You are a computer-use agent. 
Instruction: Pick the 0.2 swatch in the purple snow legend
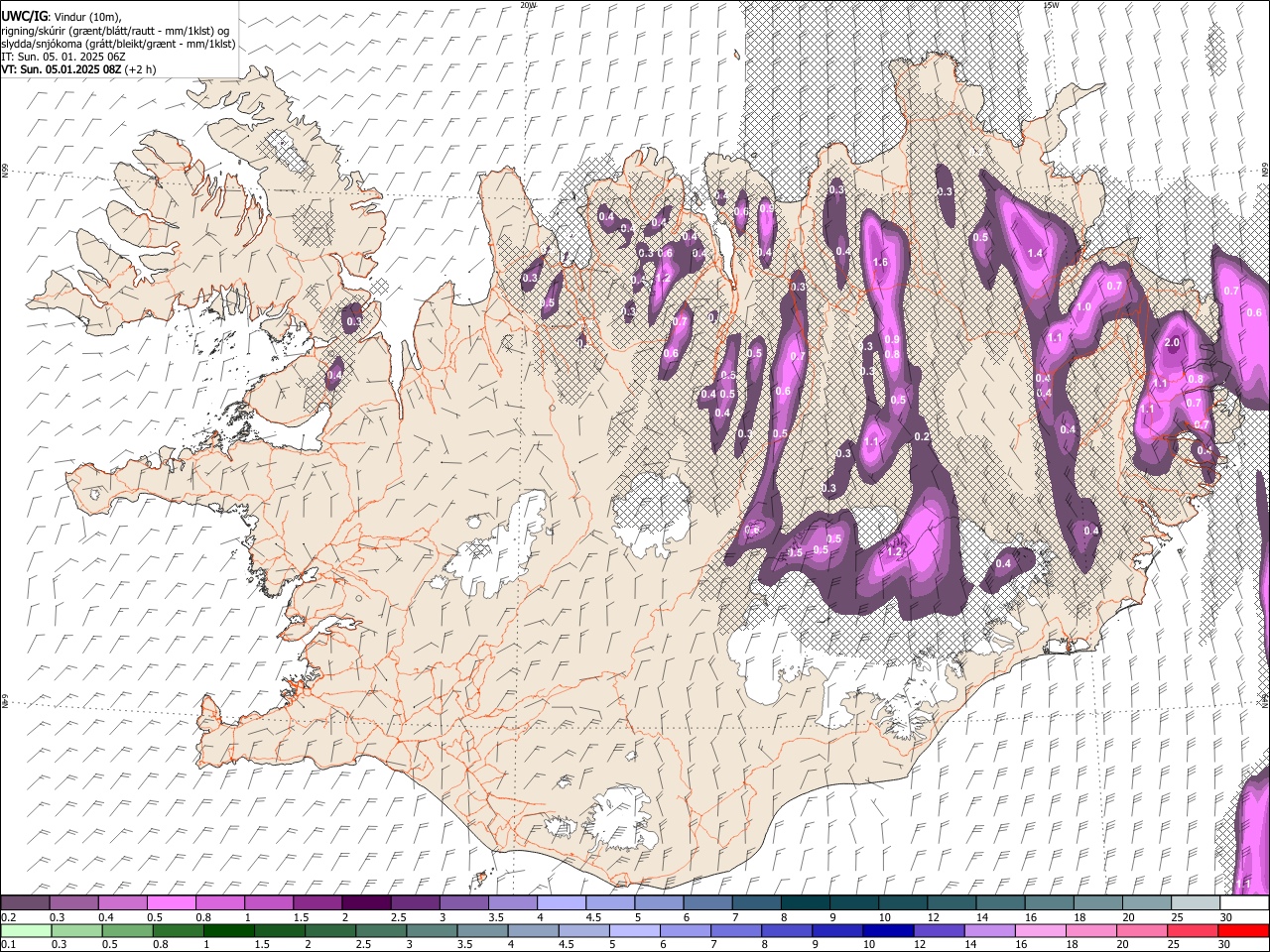25,903
